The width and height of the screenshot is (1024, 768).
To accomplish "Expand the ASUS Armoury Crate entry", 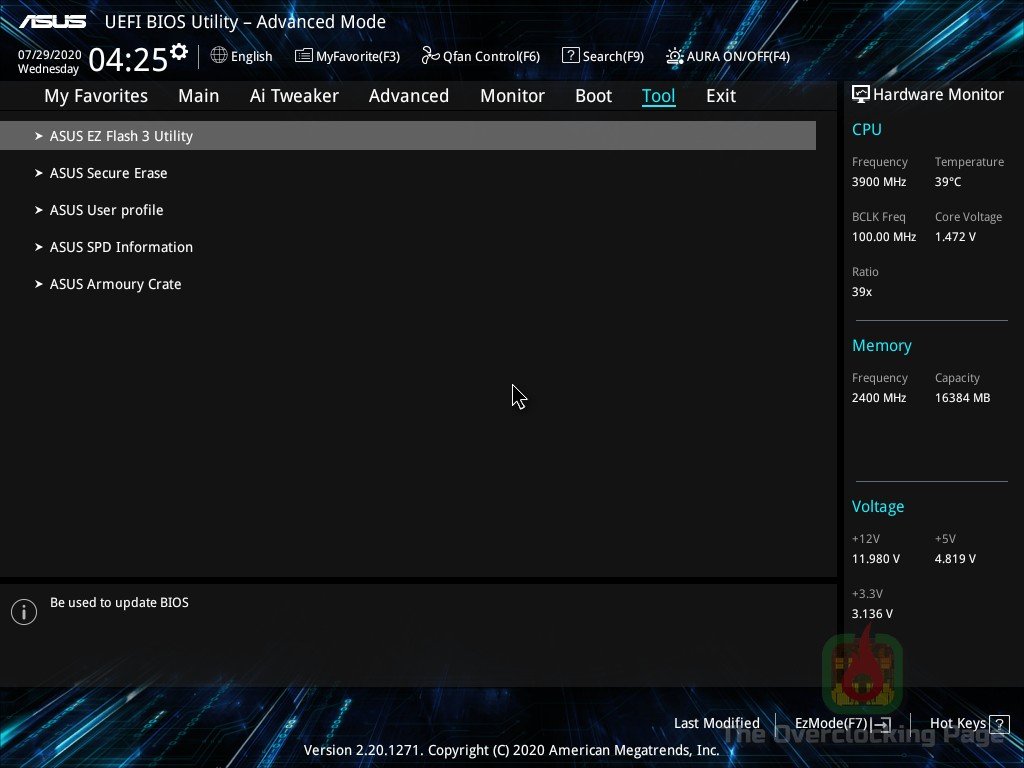I will point(115,284).
